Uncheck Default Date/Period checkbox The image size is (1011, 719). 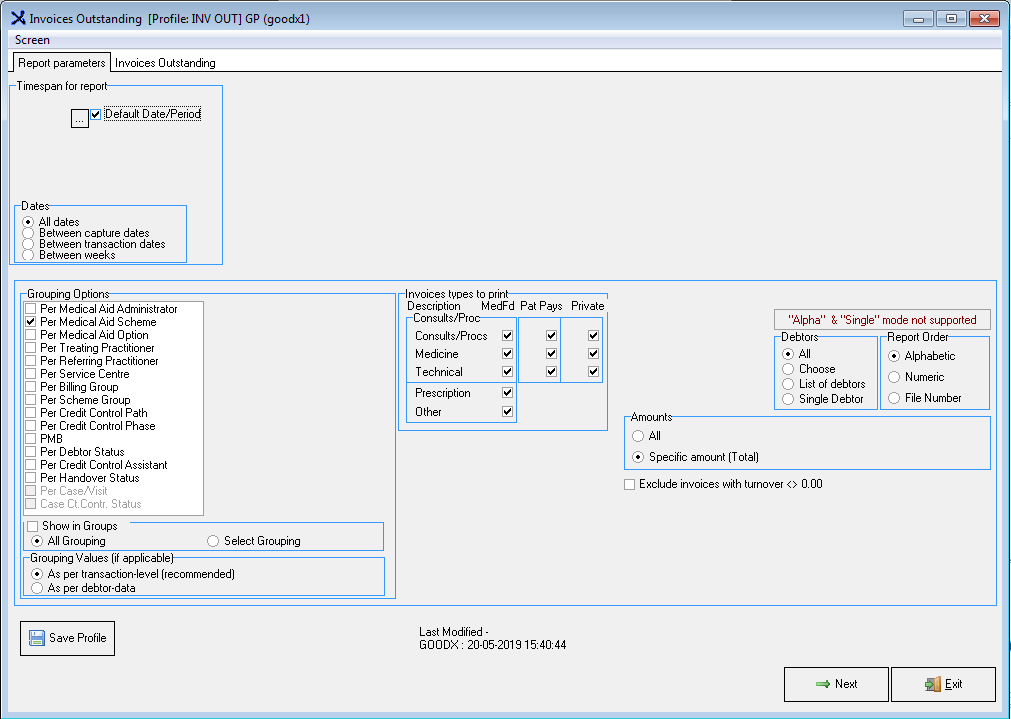click(96, 114)
